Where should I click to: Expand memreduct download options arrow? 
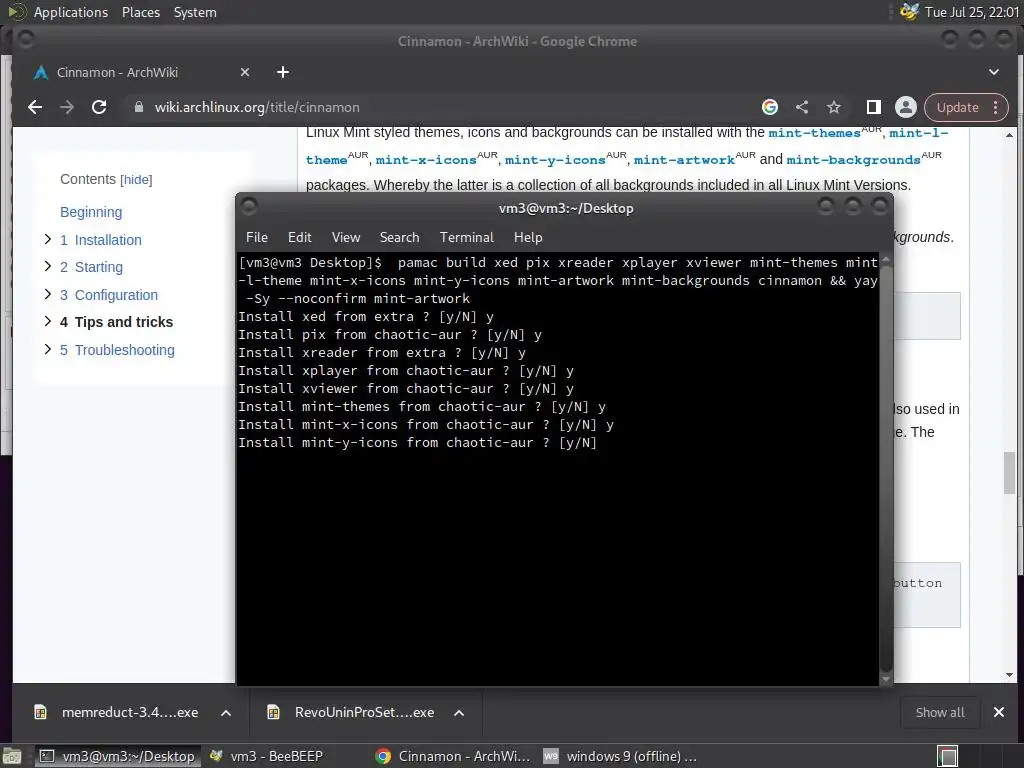[x=226, y=712]
